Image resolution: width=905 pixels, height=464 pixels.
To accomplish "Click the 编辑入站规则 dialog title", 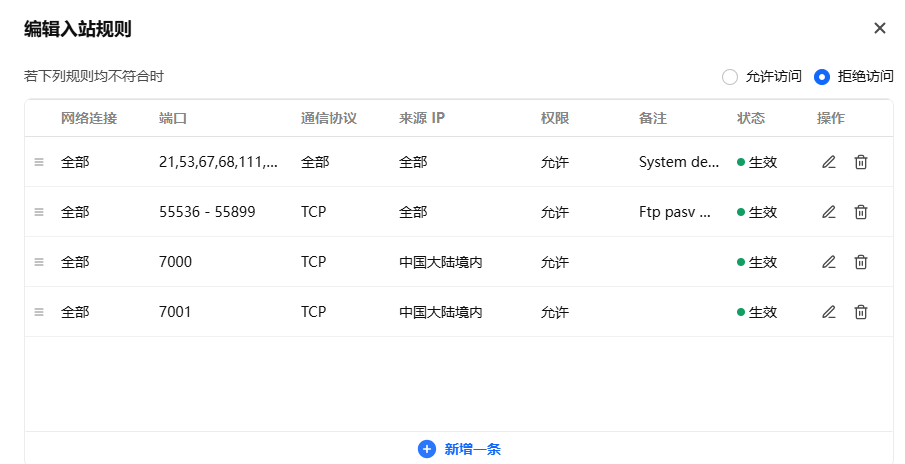I will pos(78,29).
